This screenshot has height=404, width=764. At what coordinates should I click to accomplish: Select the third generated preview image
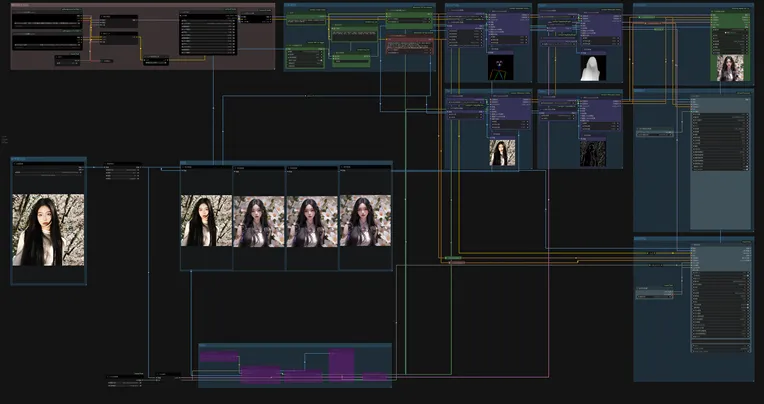pyautogui.click(x=312, y=220)
